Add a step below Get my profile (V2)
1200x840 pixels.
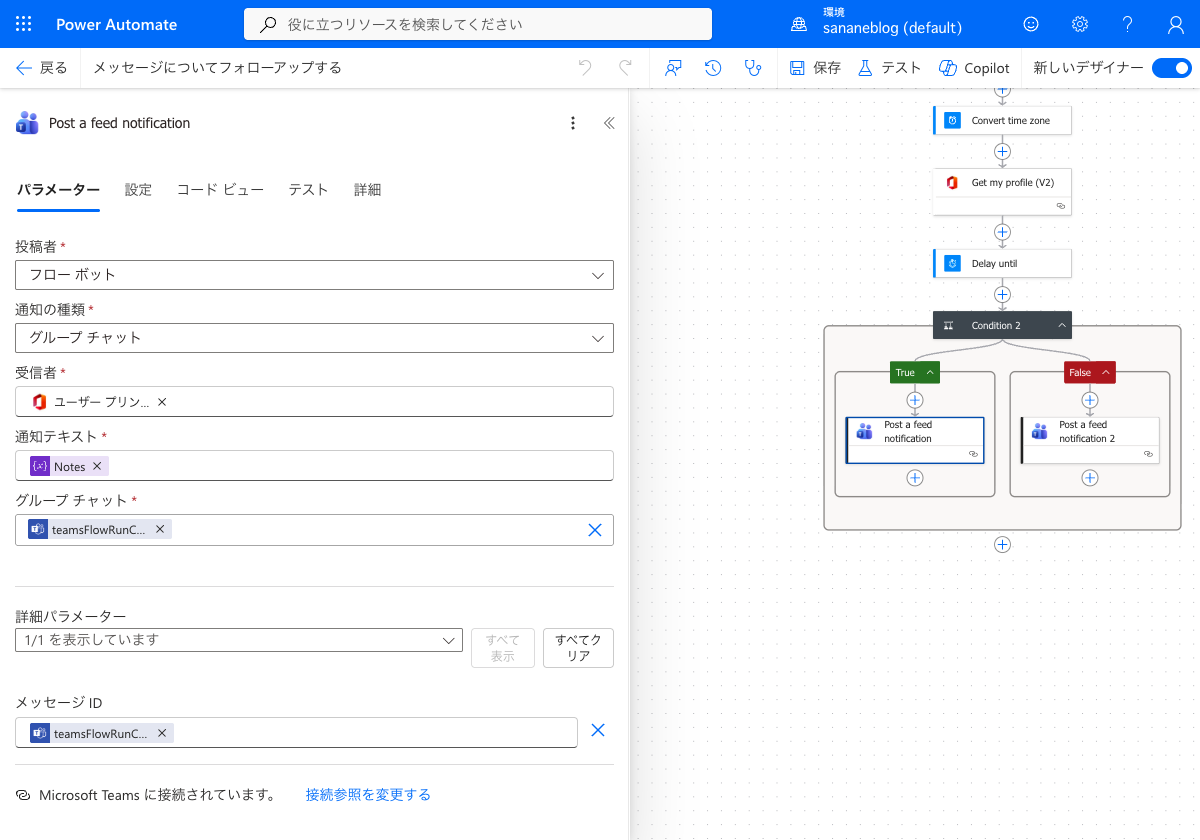[x=1002, y=232]
